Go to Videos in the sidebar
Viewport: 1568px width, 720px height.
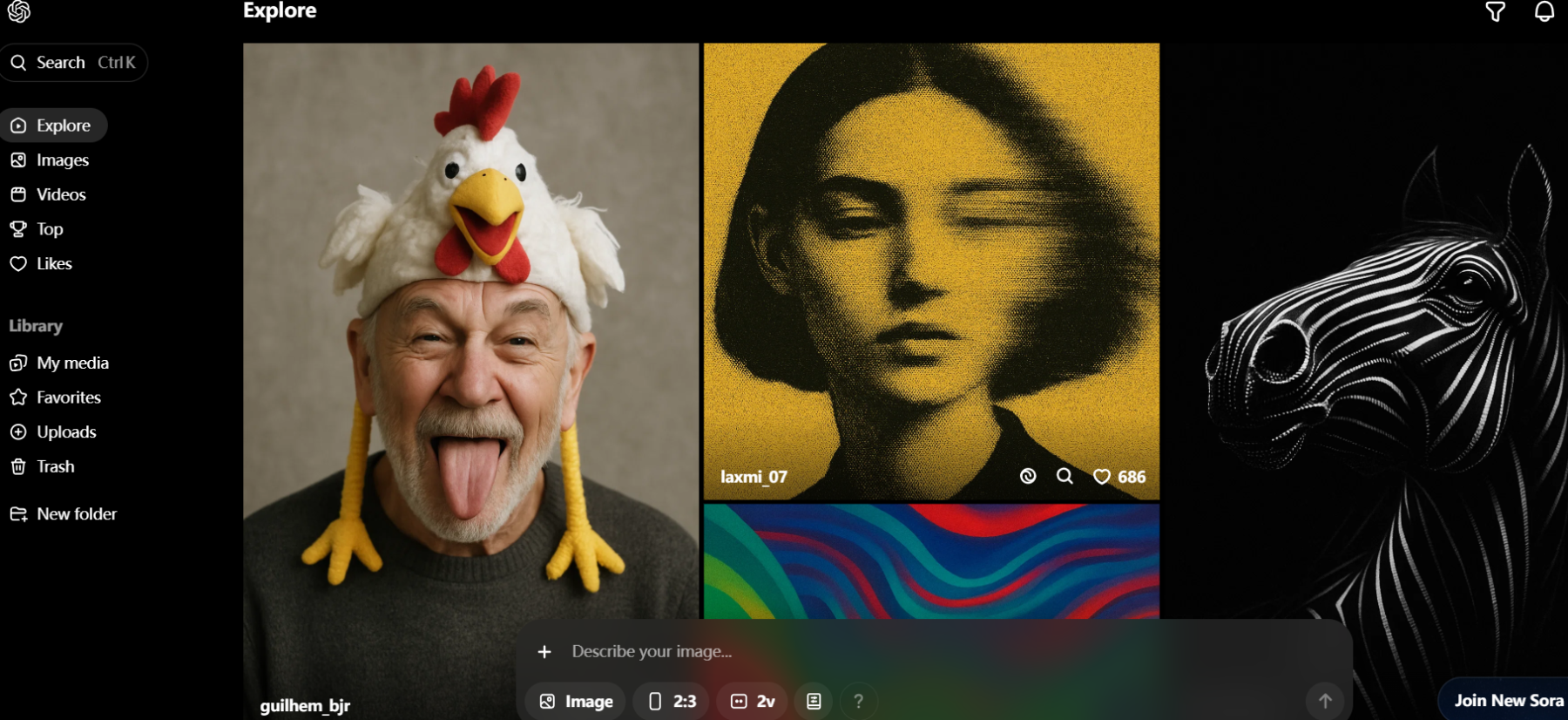[x=60, y=194]
